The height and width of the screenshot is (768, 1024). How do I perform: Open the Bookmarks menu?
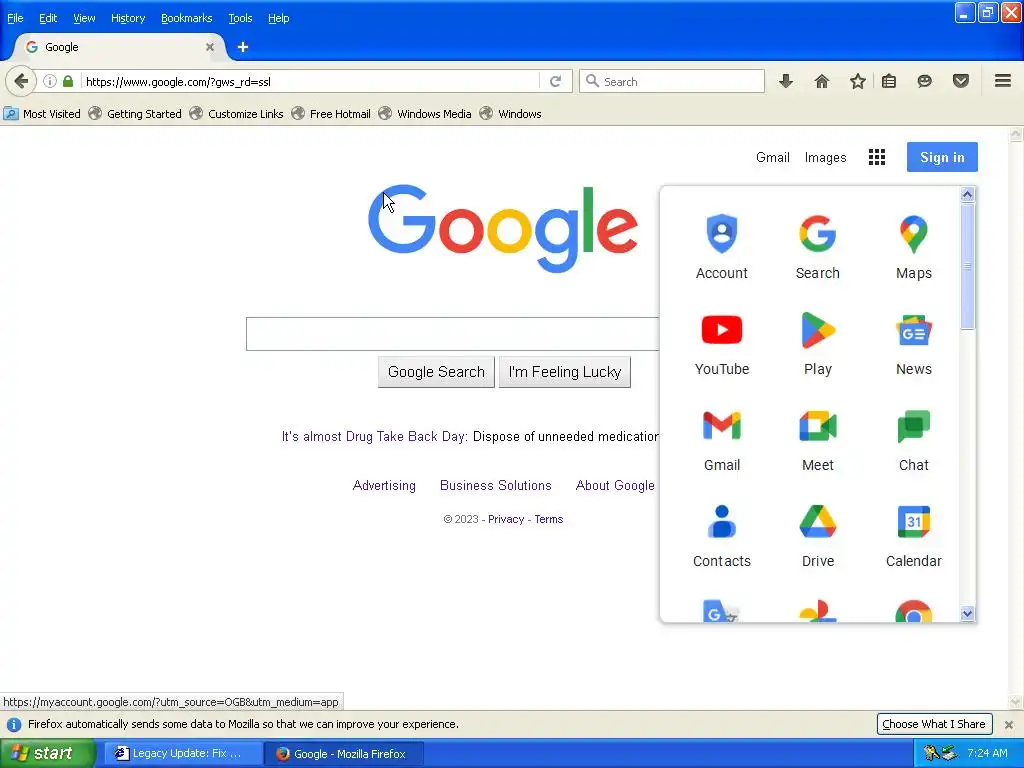point(187,18)
